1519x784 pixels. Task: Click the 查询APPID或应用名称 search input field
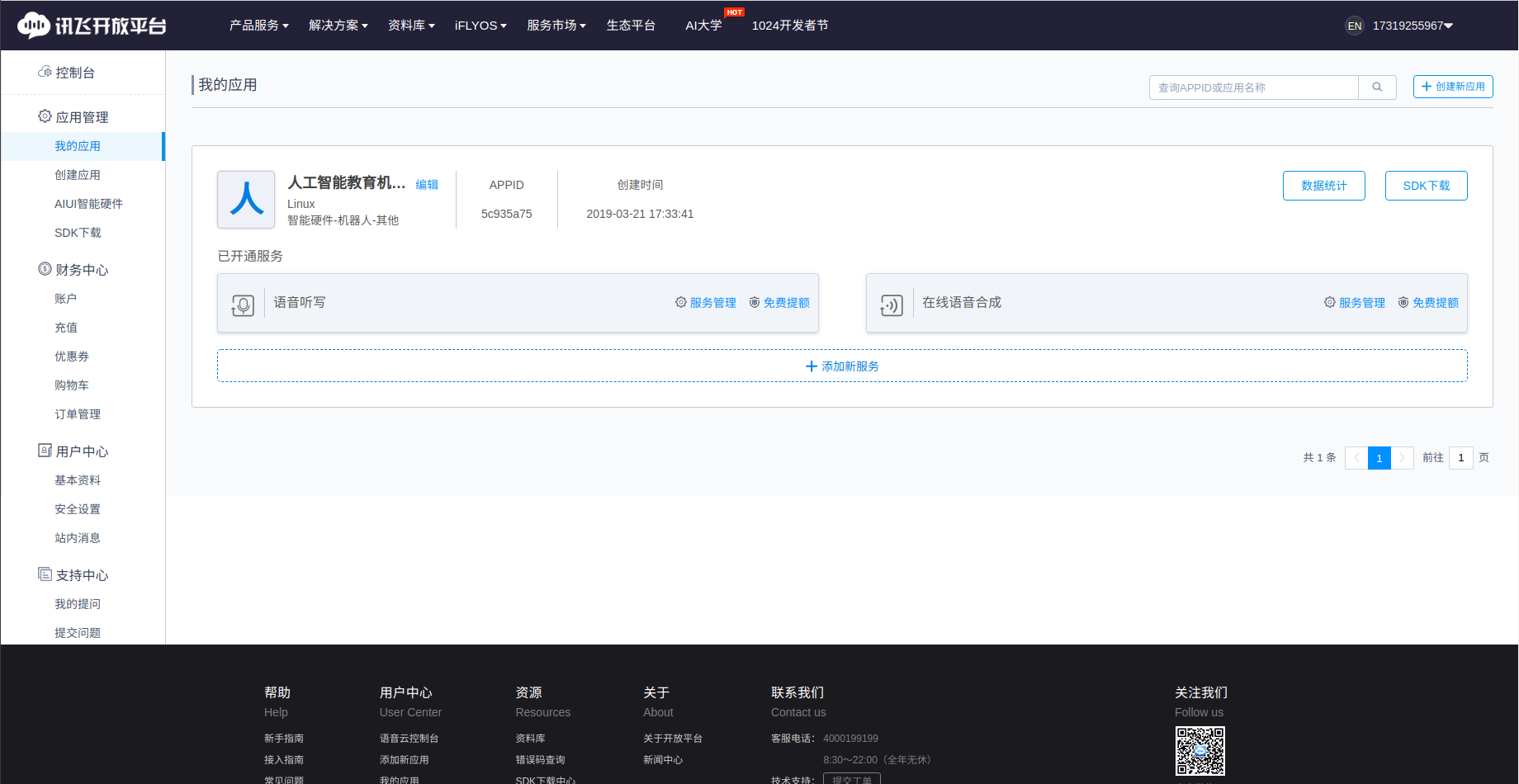tap(1253, 87)
